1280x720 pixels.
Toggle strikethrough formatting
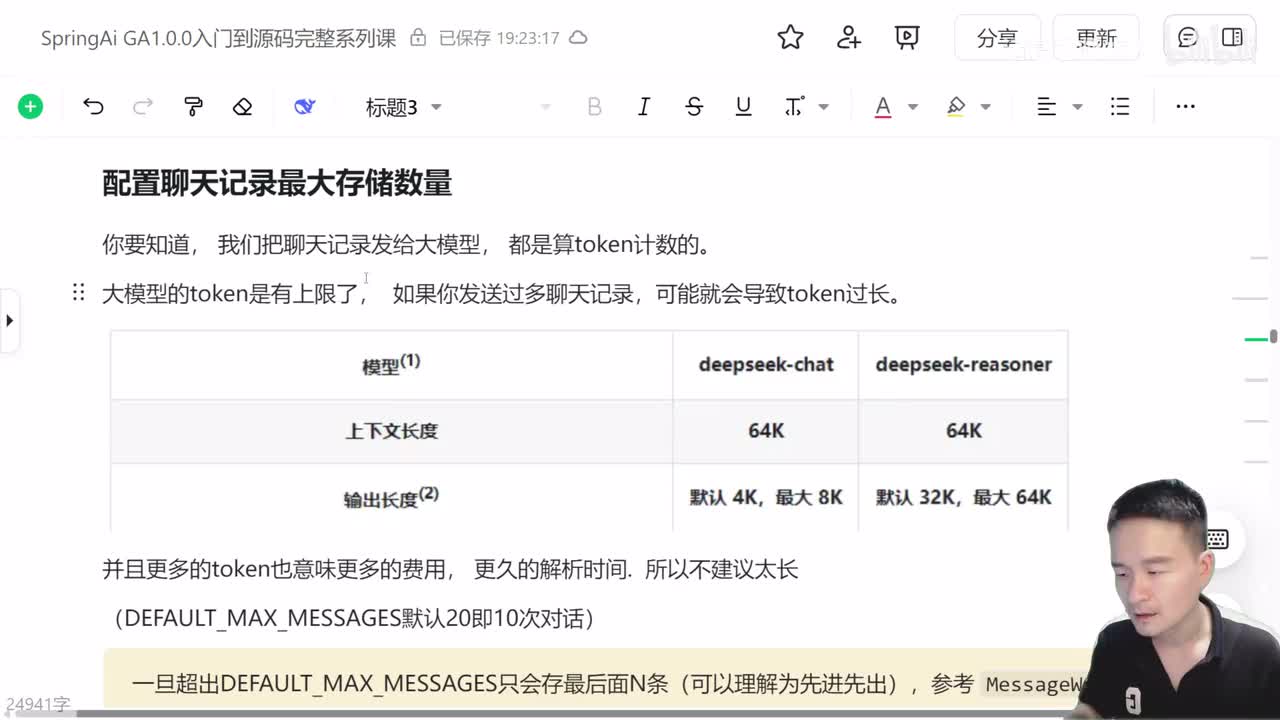point(694,107)
